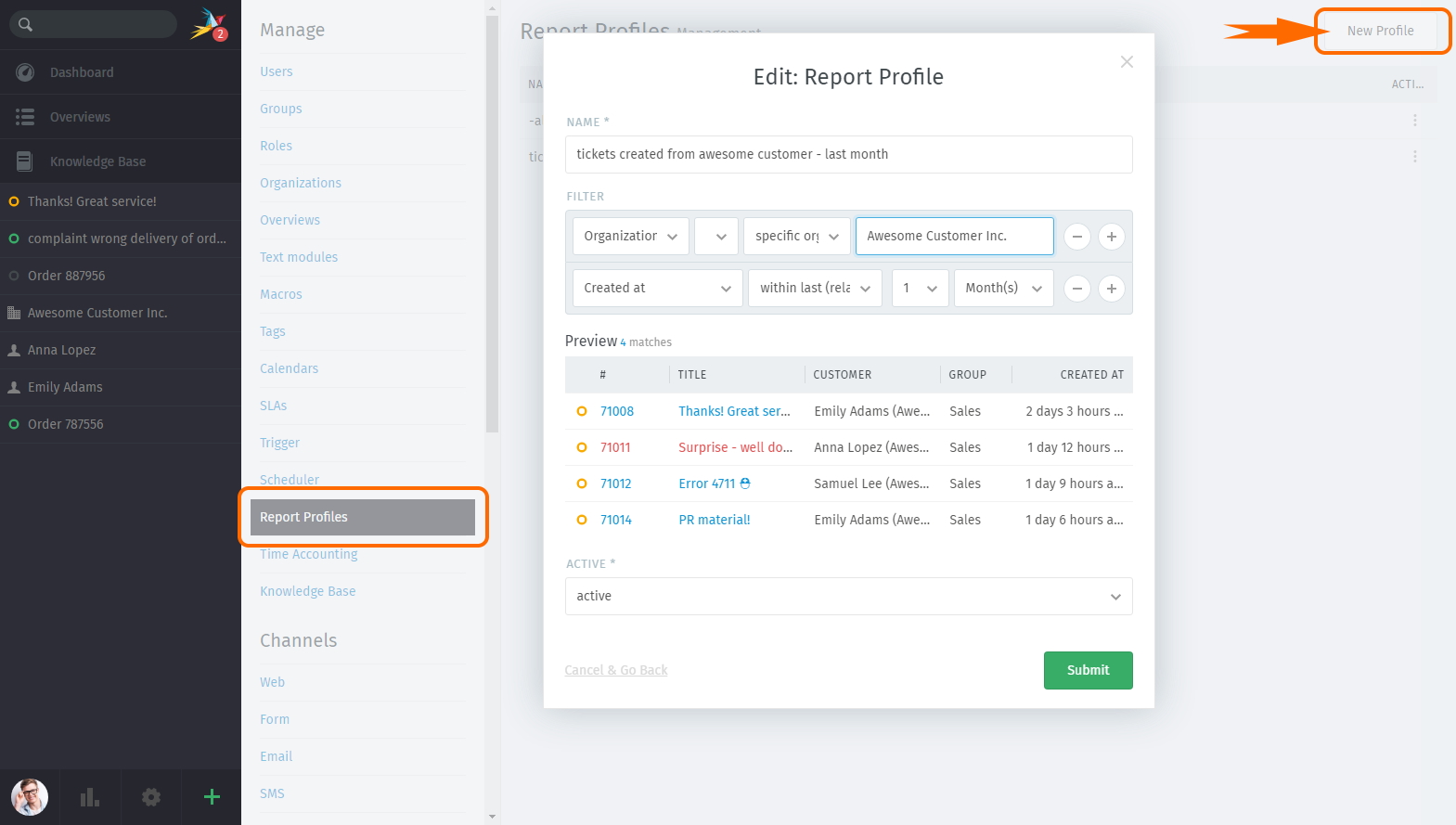Open Zammad logo notifications
The height and width of the screenshot is (825, 1456).
click(209, 24)
